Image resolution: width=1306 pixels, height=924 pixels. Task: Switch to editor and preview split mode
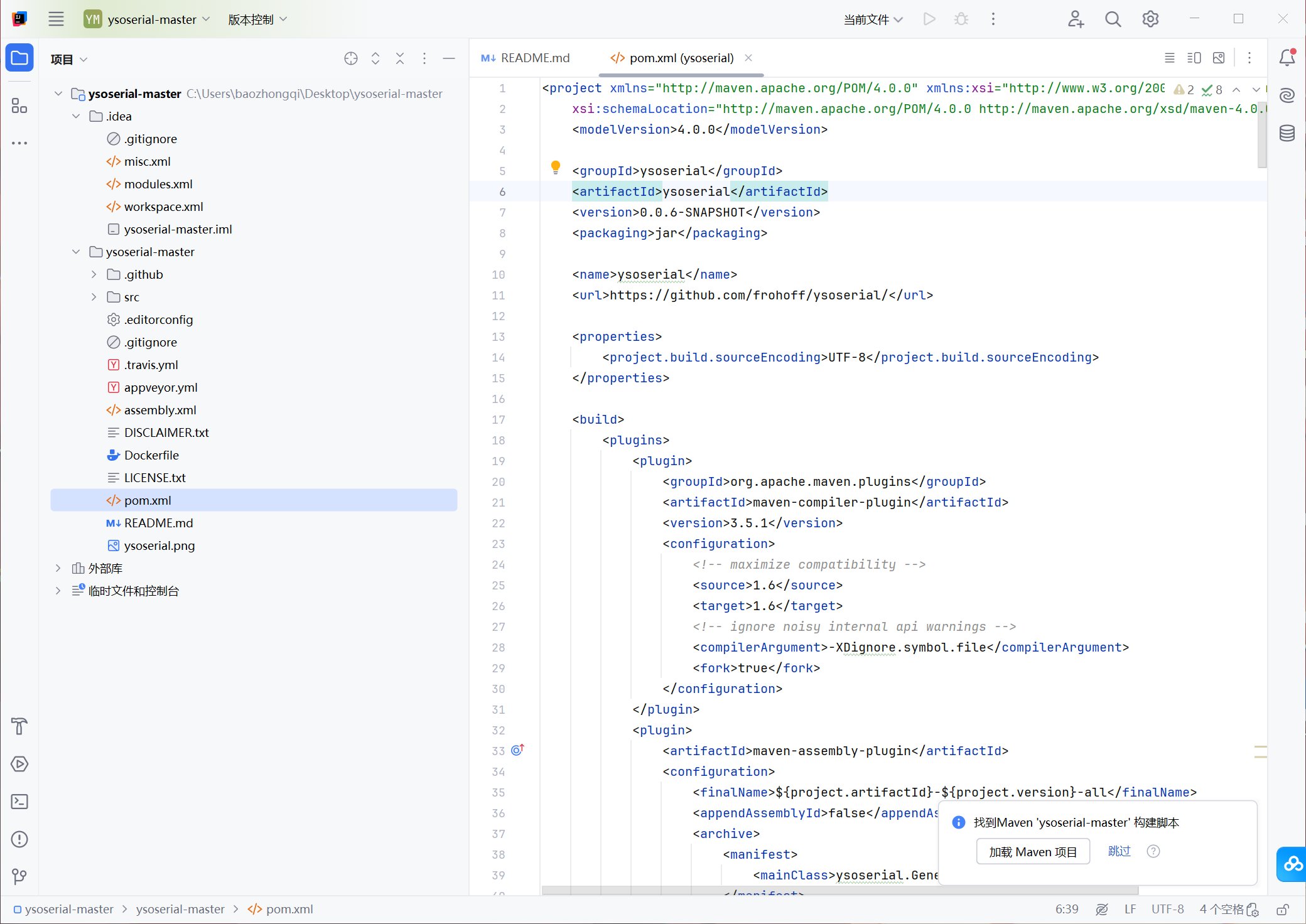1194,58
